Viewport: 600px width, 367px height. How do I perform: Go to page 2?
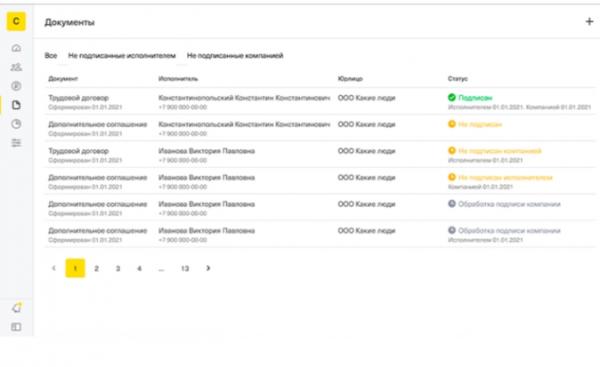96,268
